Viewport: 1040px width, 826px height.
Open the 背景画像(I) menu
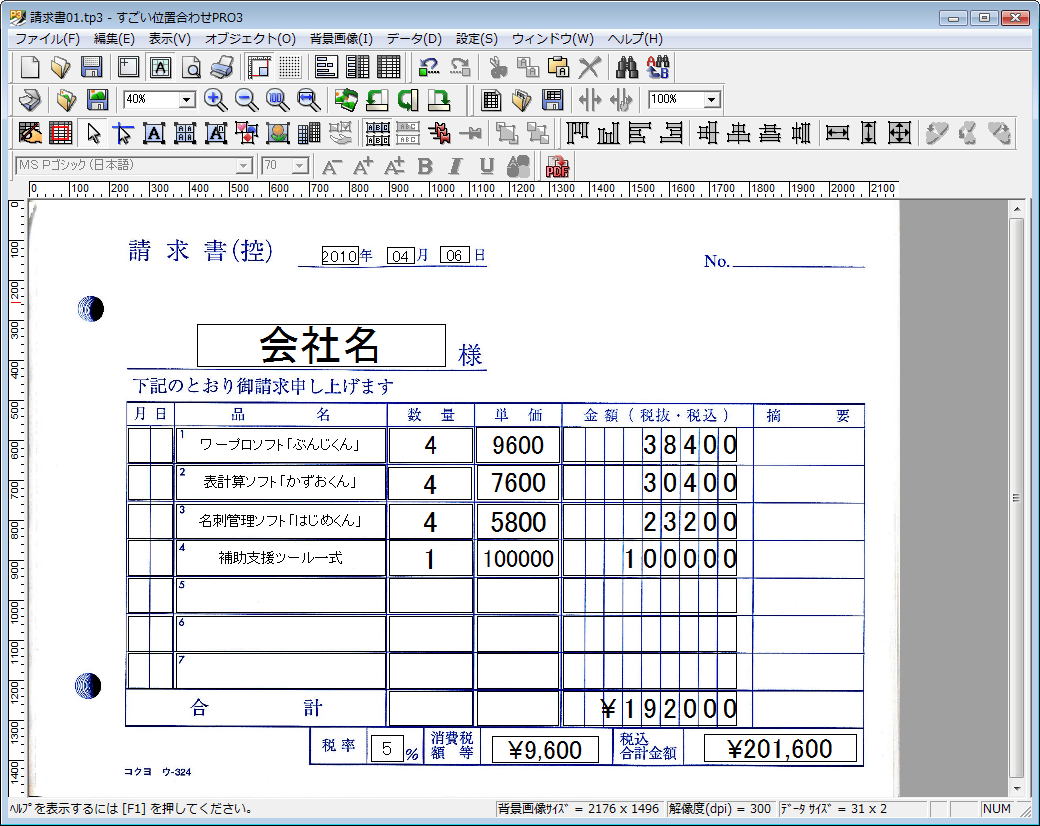click(x=341, y=39)
